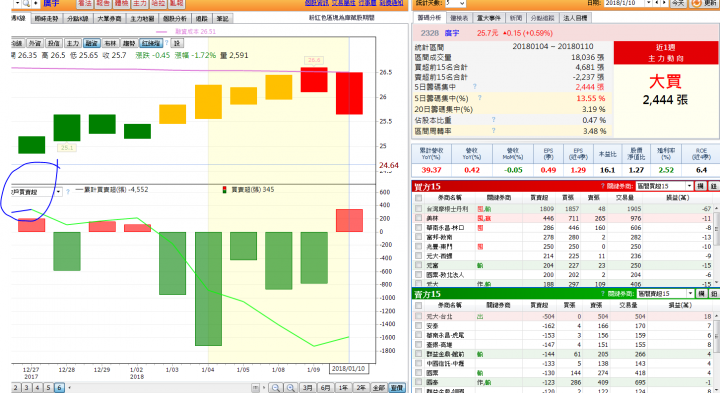Screen dimensions: 720x393
Task: Open the 新聞 tab
Action: [x=516, y=18]
